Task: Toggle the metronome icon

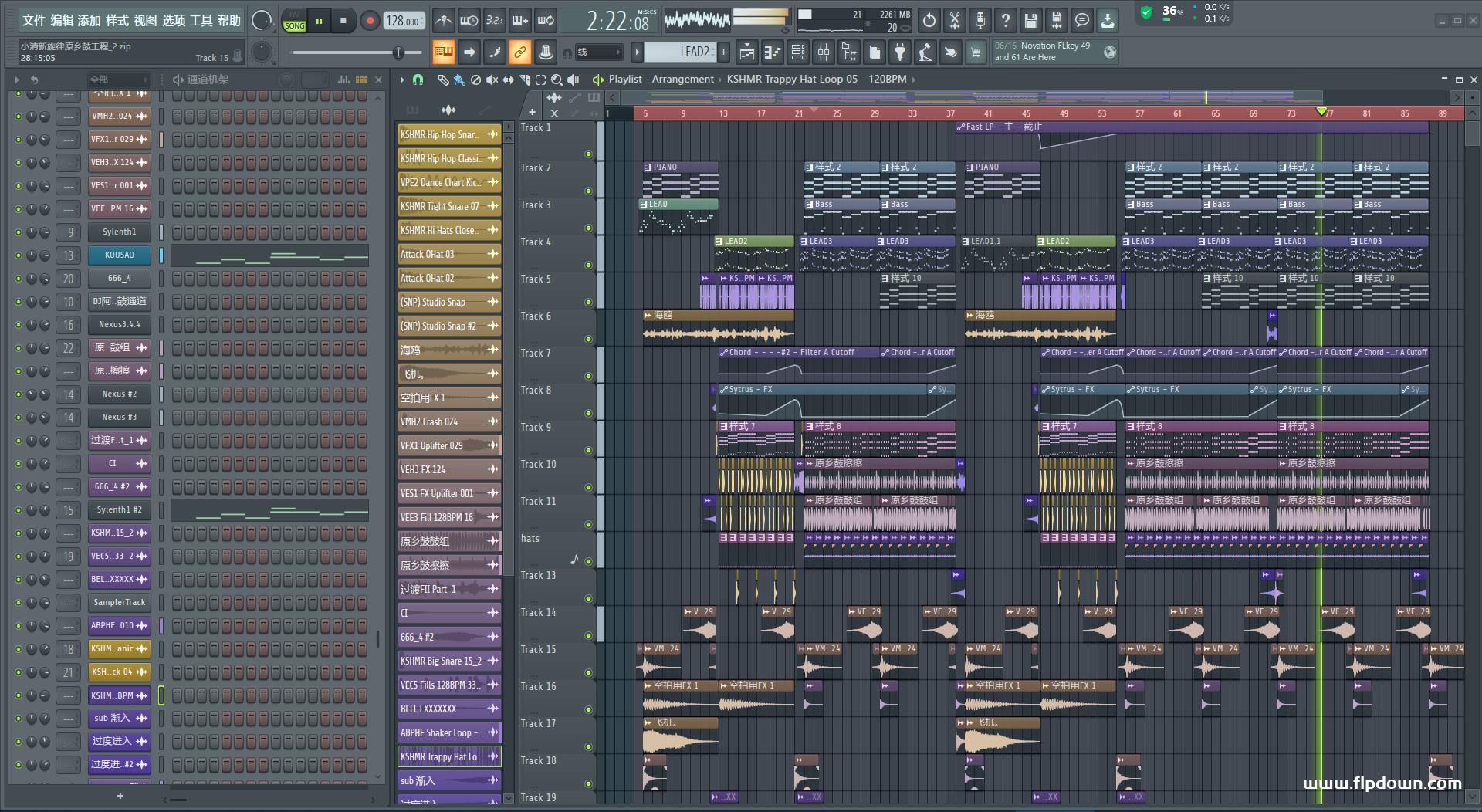Action: point(443,21)
